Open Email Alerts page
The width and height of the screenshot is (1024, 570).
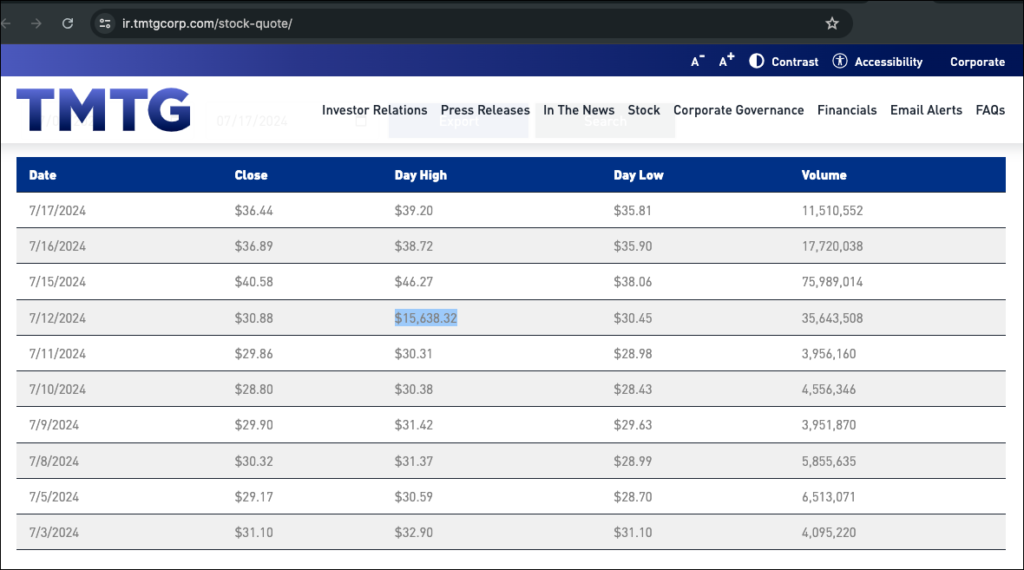pos(926,110)
